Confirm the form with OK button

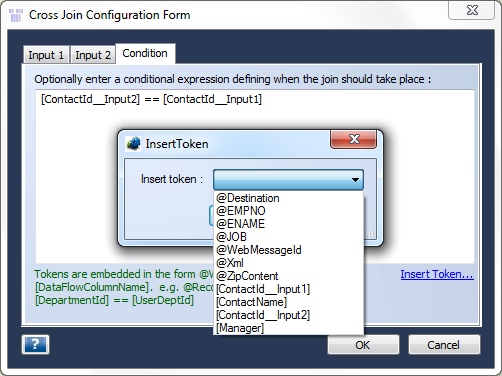coord(363,345)
